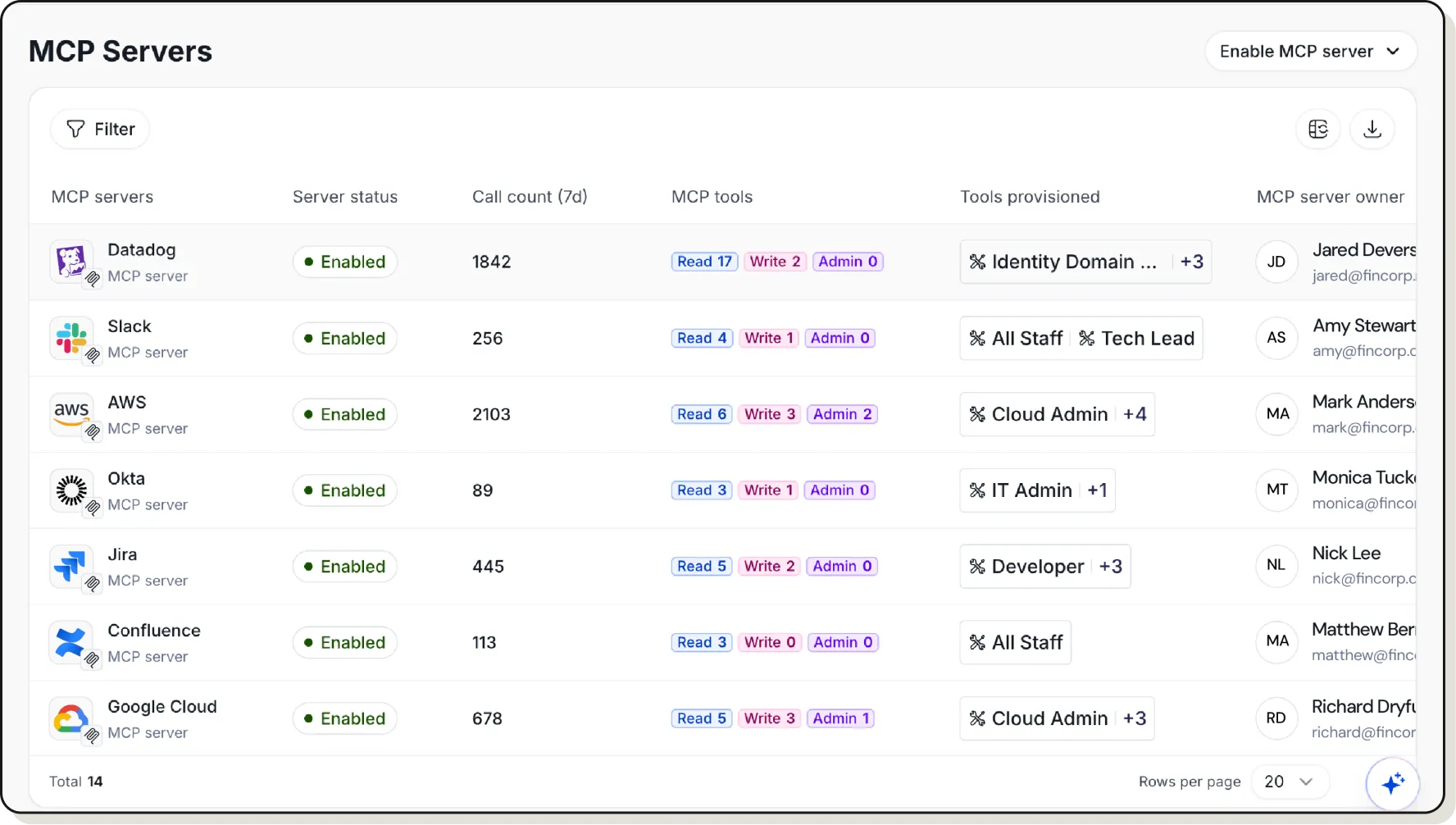Click the MA avatar for Mark
Image resolution: width=1456 pixels, height=825 pixels.
(x=1276, y=413)
